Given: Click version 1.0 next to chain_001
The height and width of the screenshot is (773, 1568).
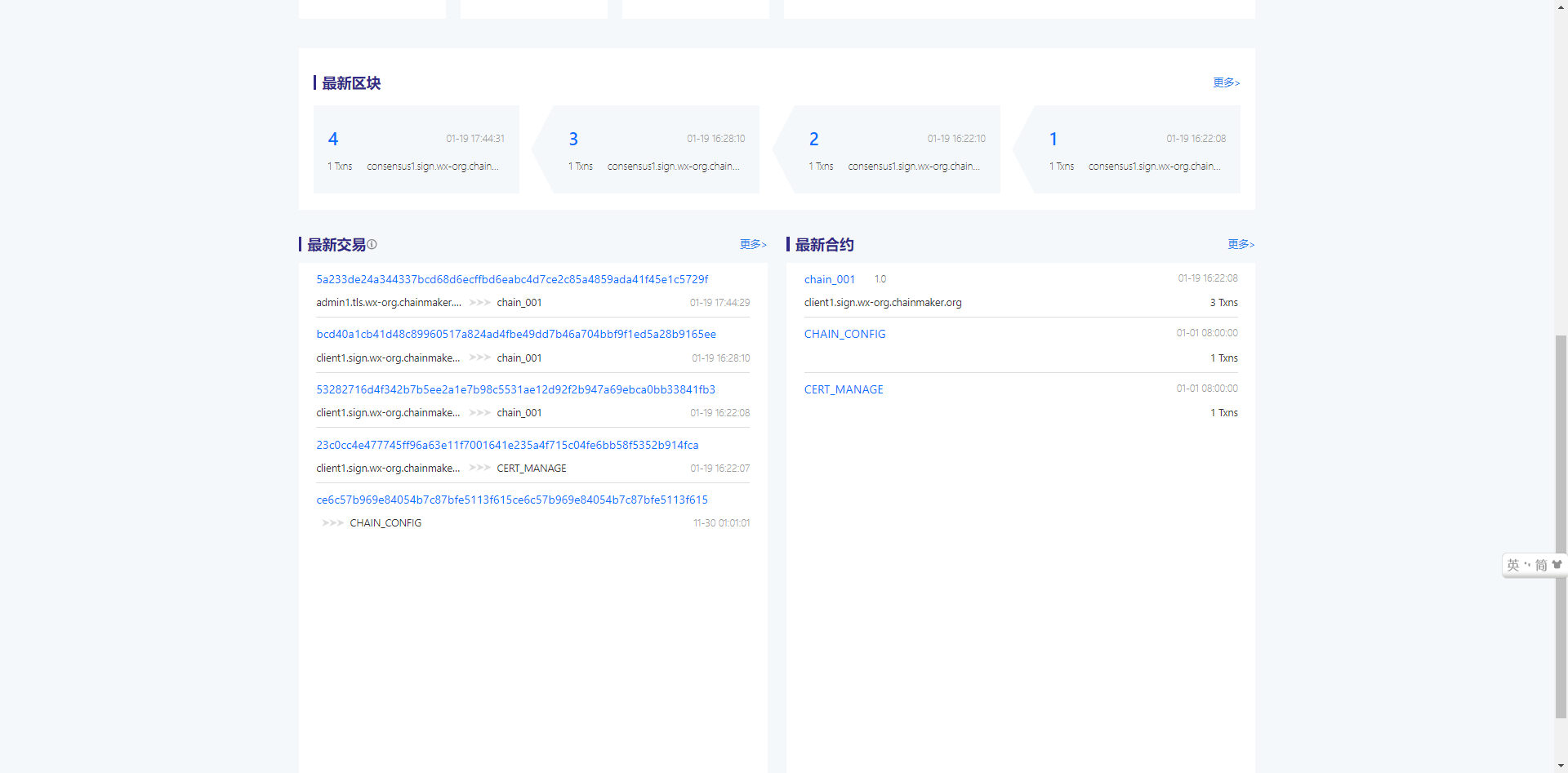Looking at the screenshot, I should (880, 279).
